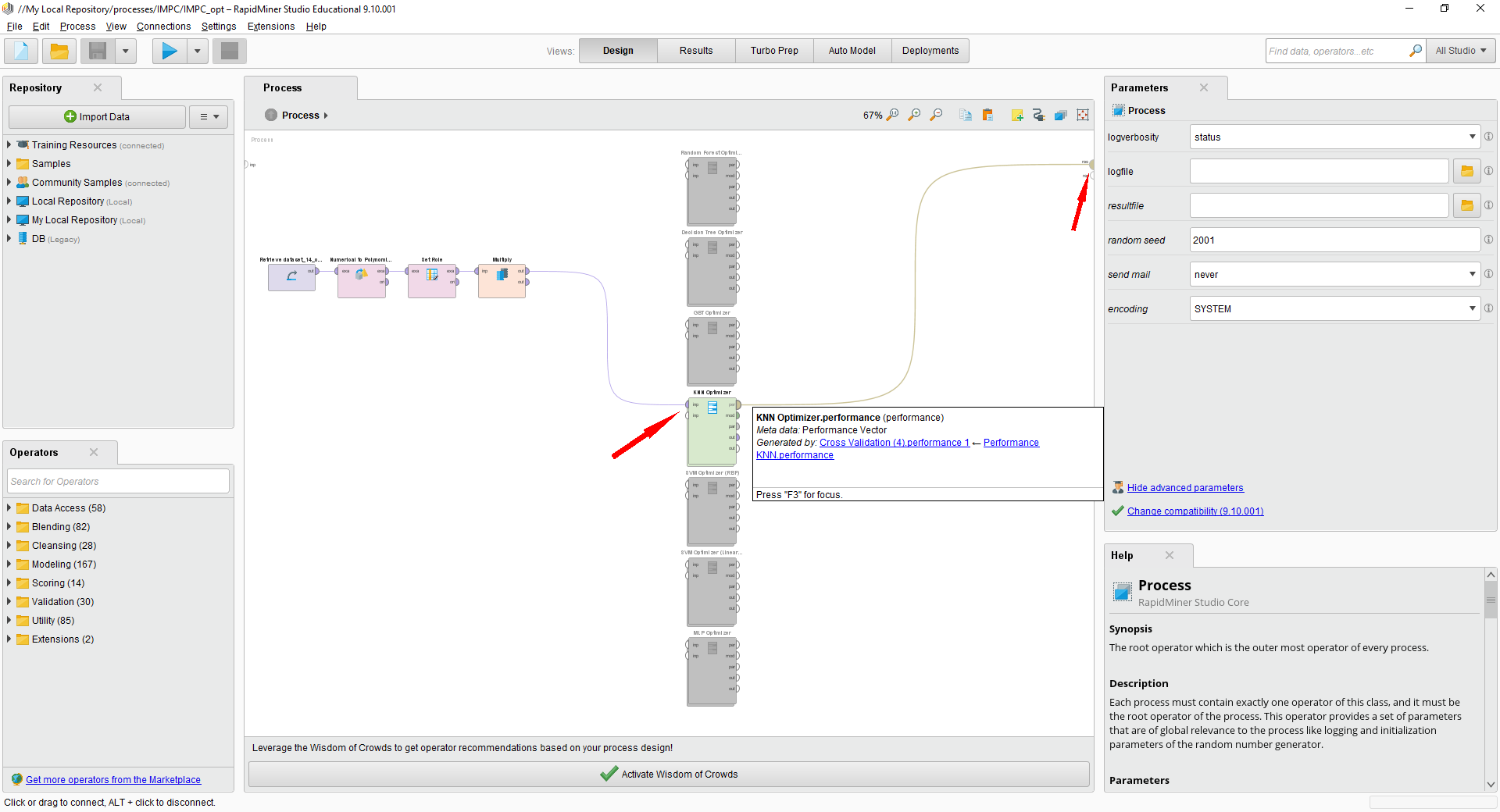Click Hide advanced parameters link
This screenshot has height=812, width=1500.
[x=1185, y=488]
